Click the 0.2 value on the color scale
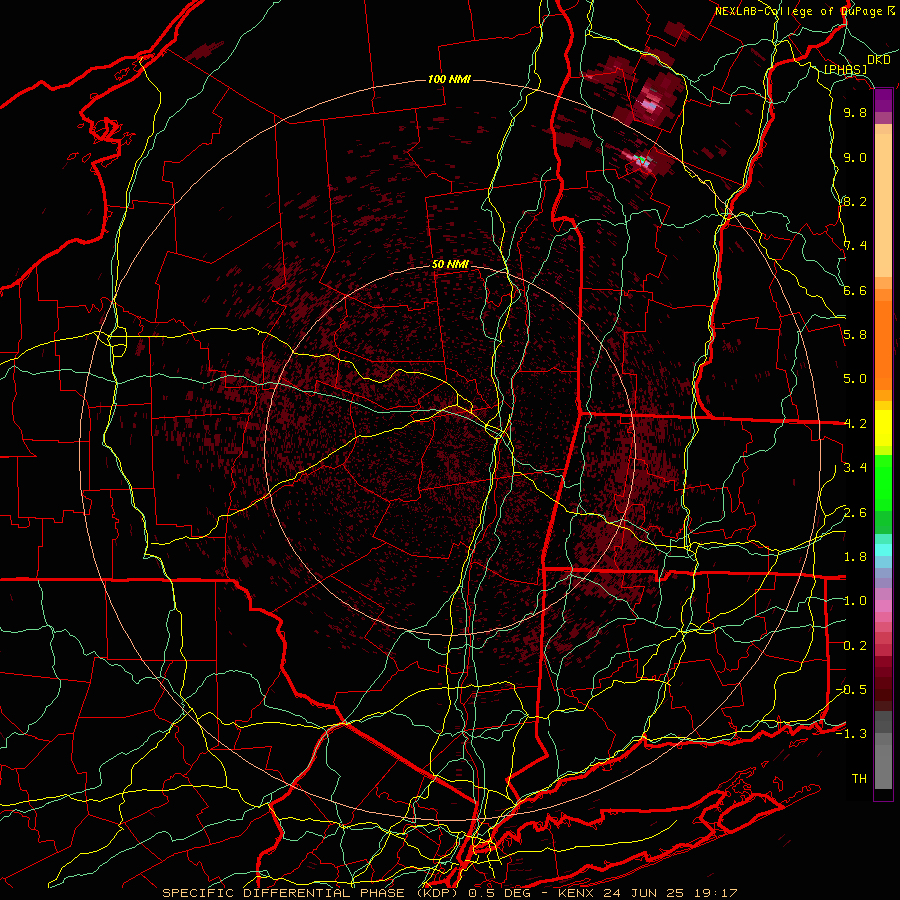 (x=855, y=646)
